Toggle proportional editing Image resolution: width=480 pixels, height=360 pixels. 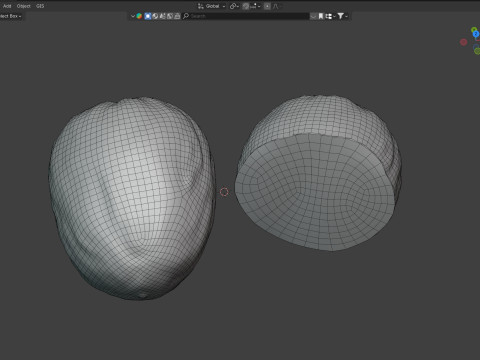(x=267, y=6)
